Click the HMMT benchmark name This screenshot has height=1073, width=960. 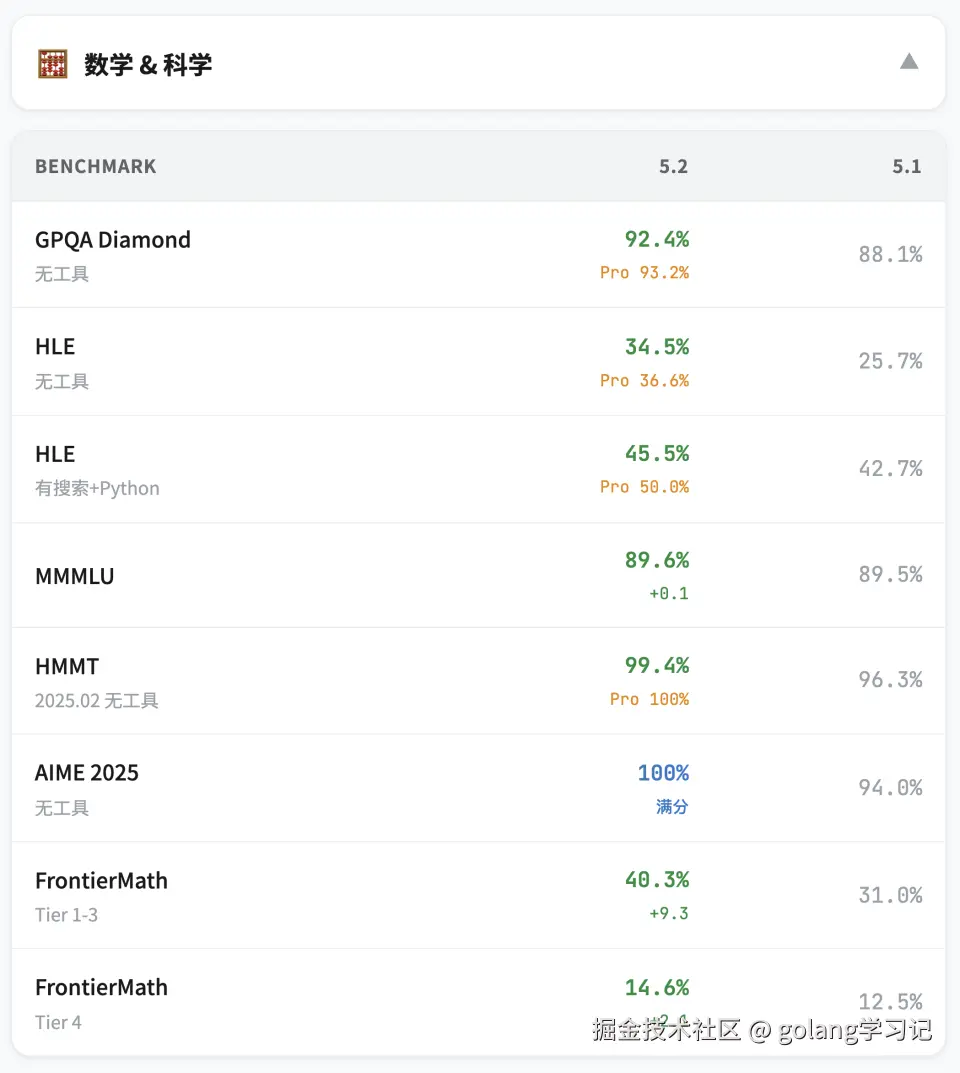tap(67, 666)
